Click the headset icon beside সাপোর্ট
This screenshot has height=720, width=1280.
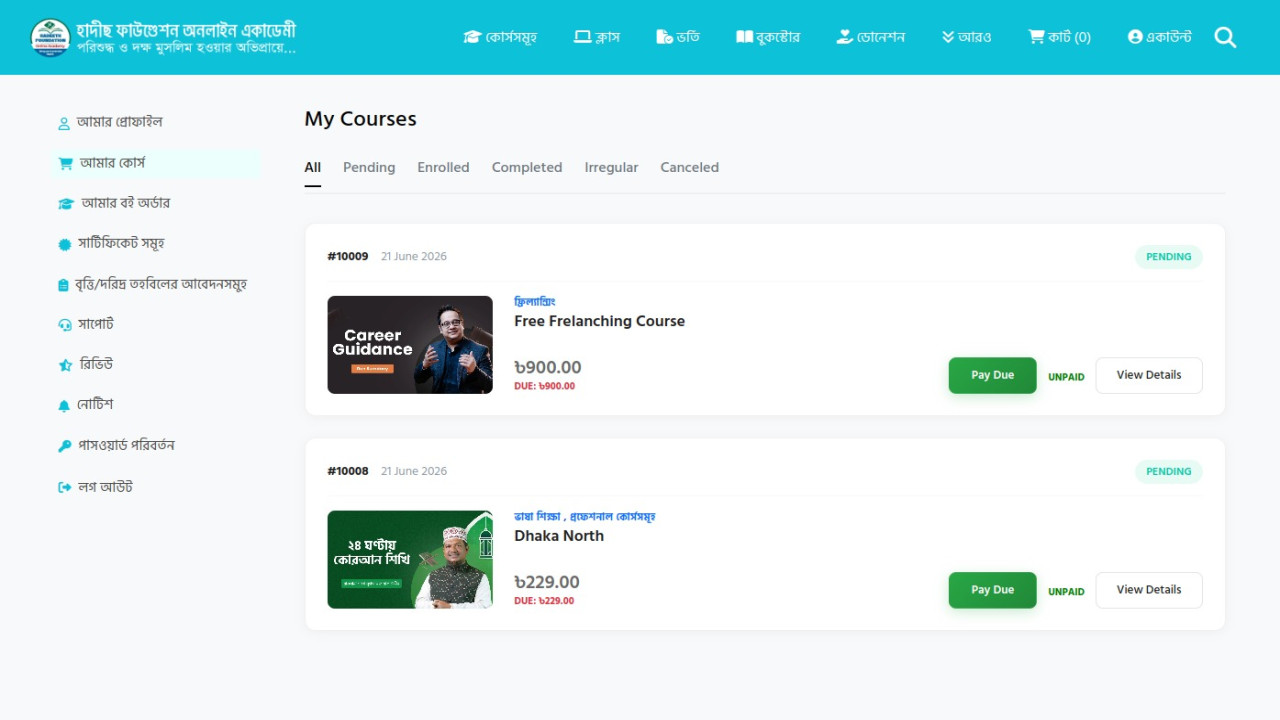[x=65, y=325]
